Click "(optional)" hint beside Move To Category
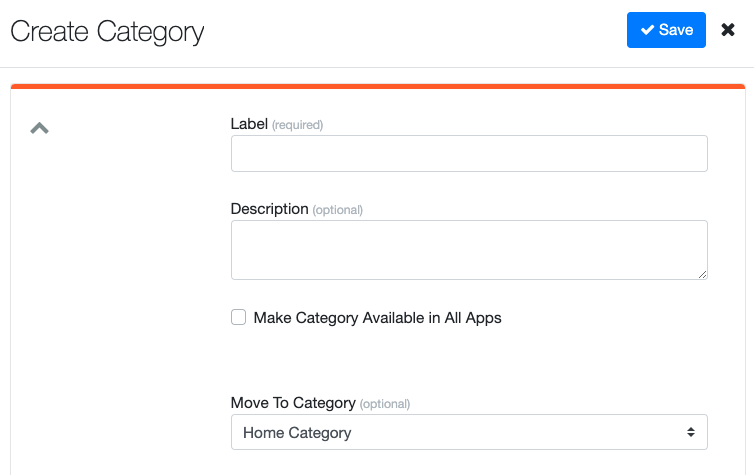The image size is (754, 475). click(384, 404)
